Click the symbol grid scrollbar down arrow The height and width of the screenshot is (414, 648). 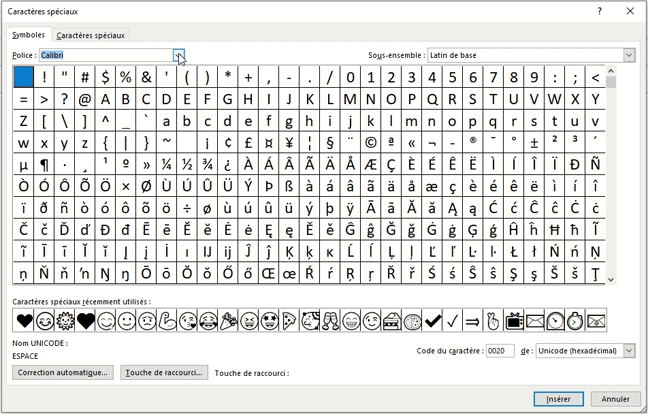[x=611, y=280]
